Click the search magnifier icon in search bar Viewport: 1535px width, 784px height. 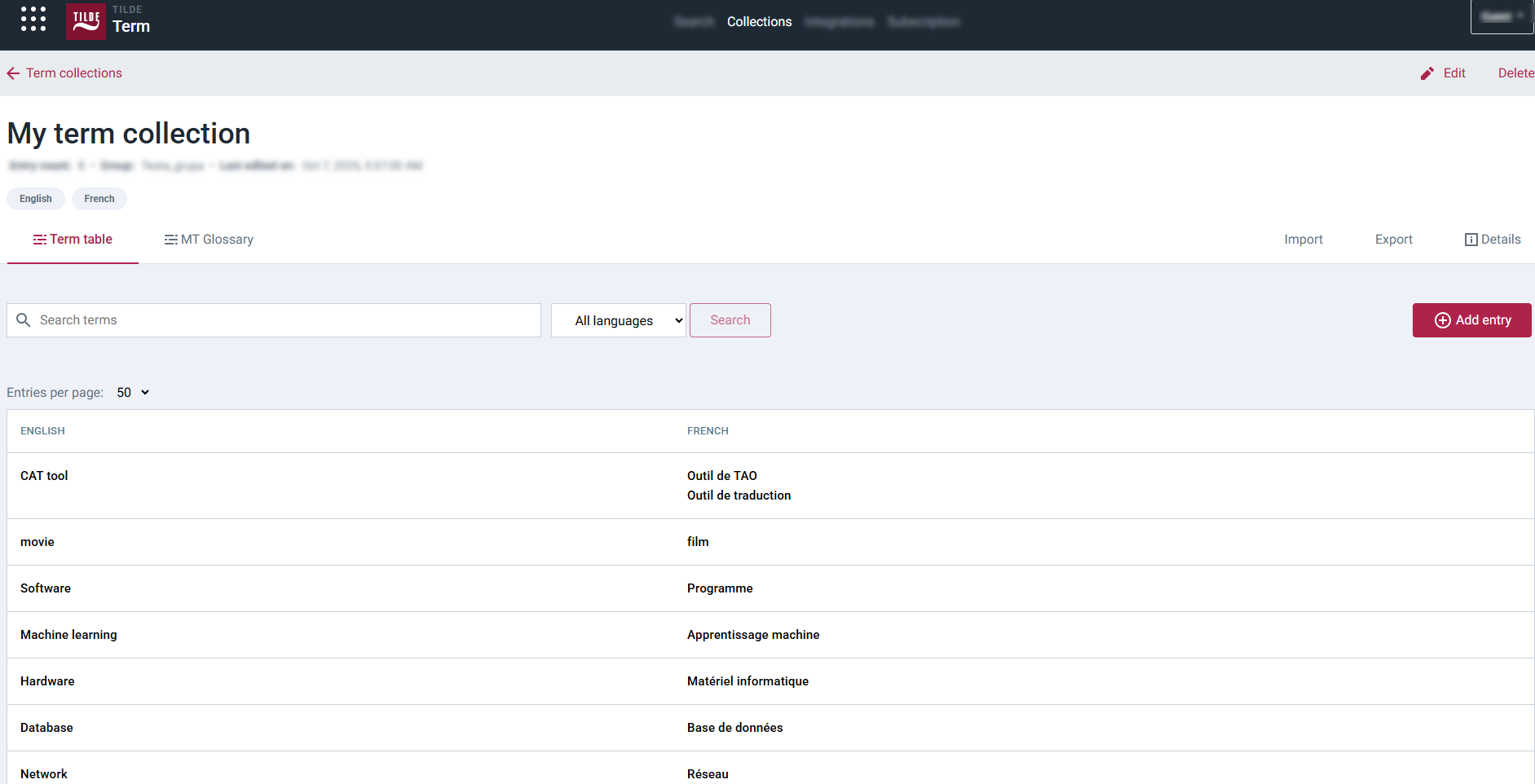[x=24, y=319]
